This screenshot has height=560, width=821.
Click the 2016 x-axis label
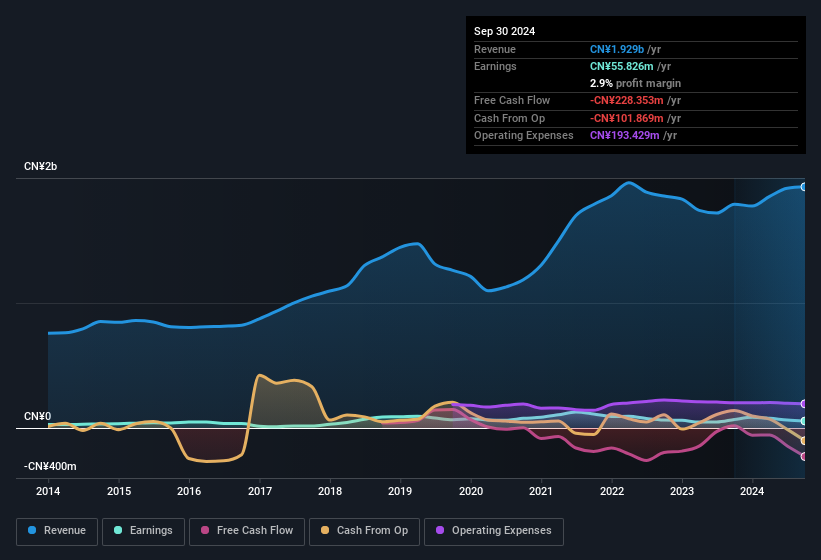[189, 491]
